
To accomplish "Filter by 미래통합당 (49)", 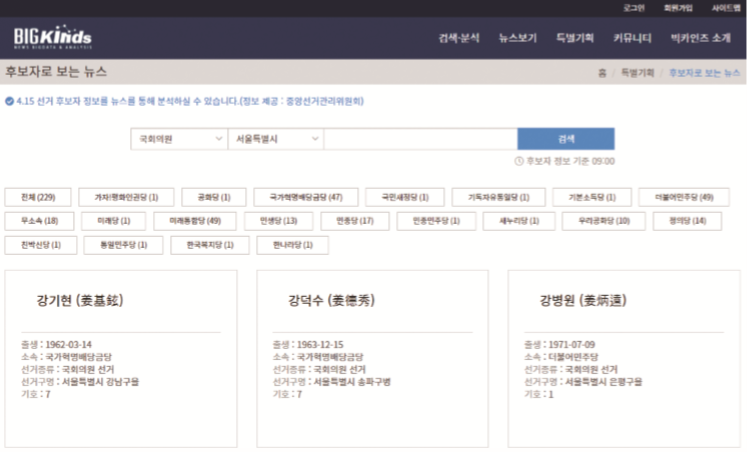I will coord(195,221).
